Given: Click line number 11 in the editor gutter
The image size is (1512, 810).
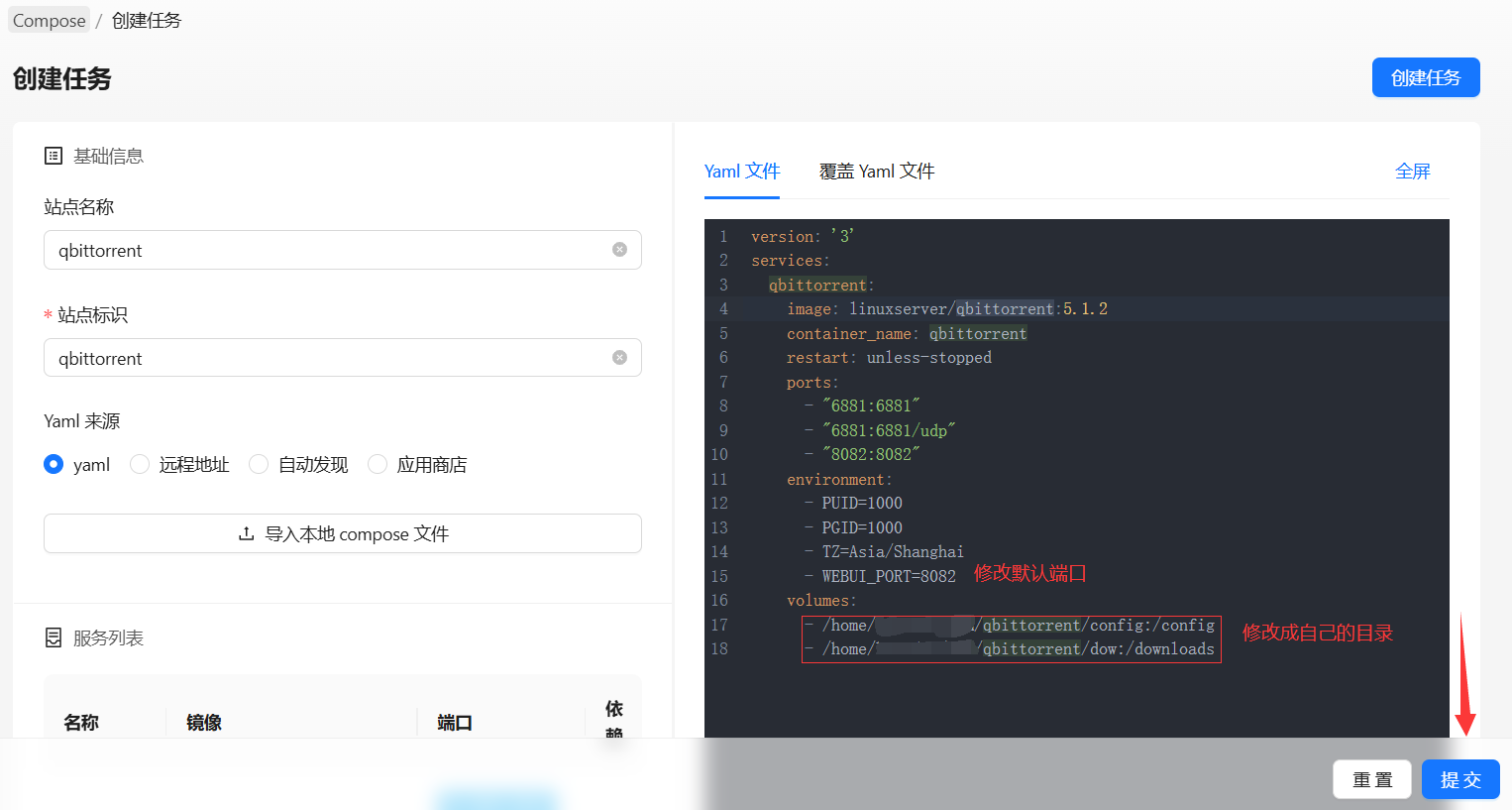Looking at the screenshot, I should [719, 479].
